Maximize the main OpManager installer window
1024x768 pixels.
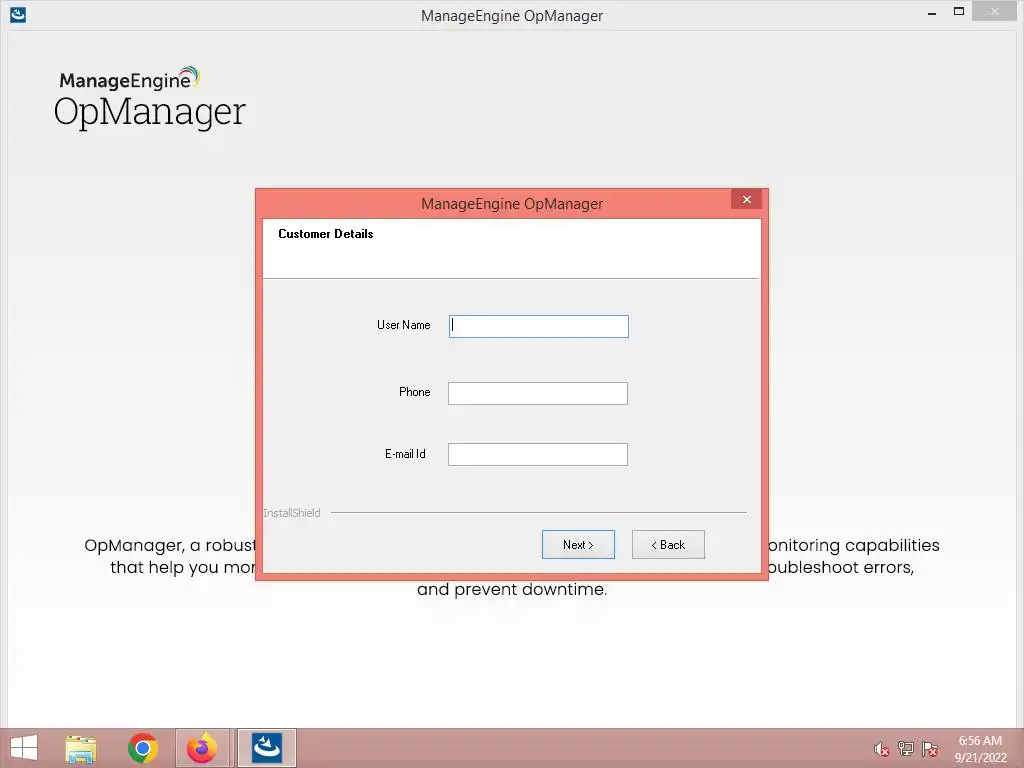959,11
